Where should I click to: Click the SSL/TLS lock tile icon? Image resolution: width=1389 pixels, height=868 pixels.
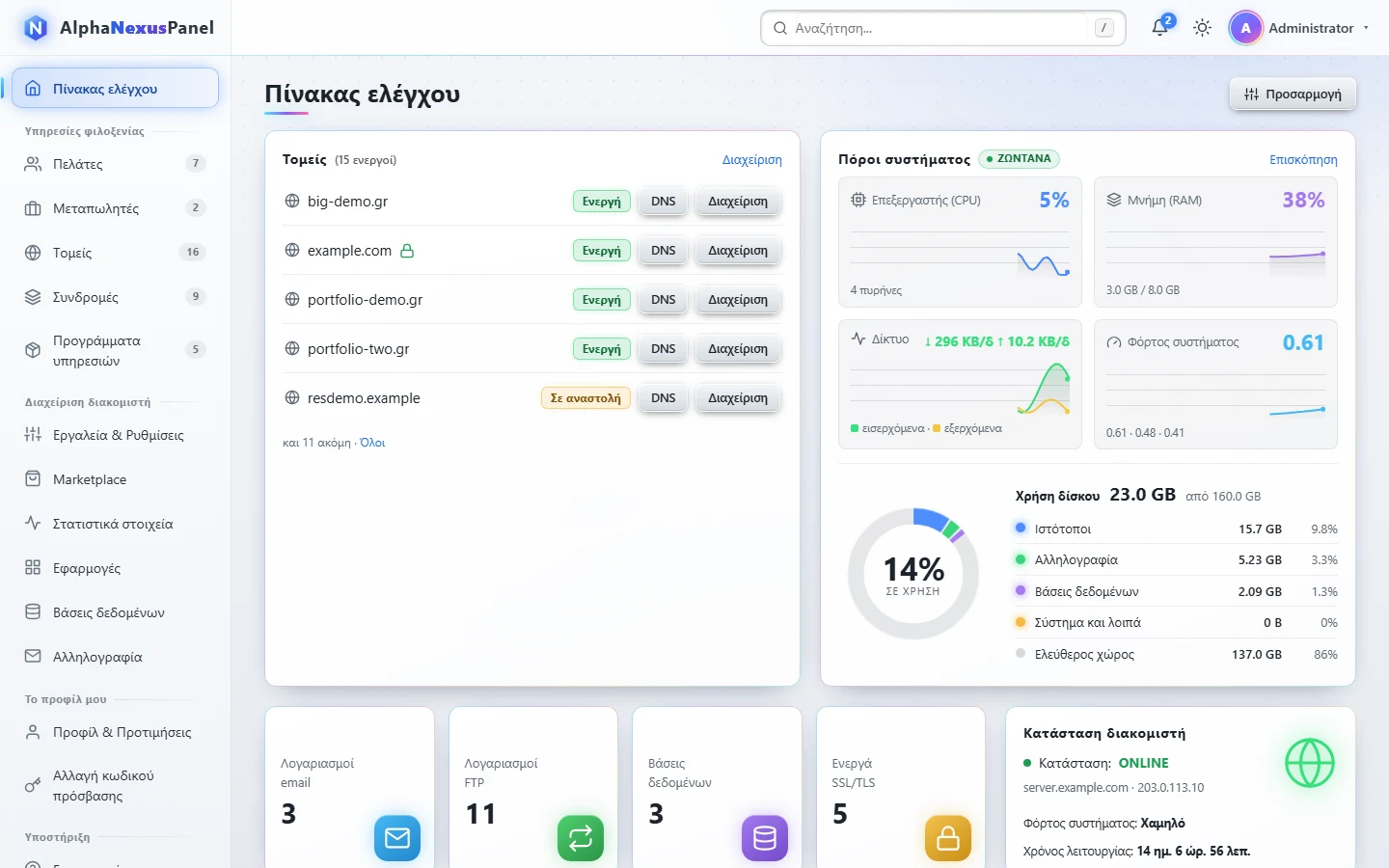click(x=948, y=838)
